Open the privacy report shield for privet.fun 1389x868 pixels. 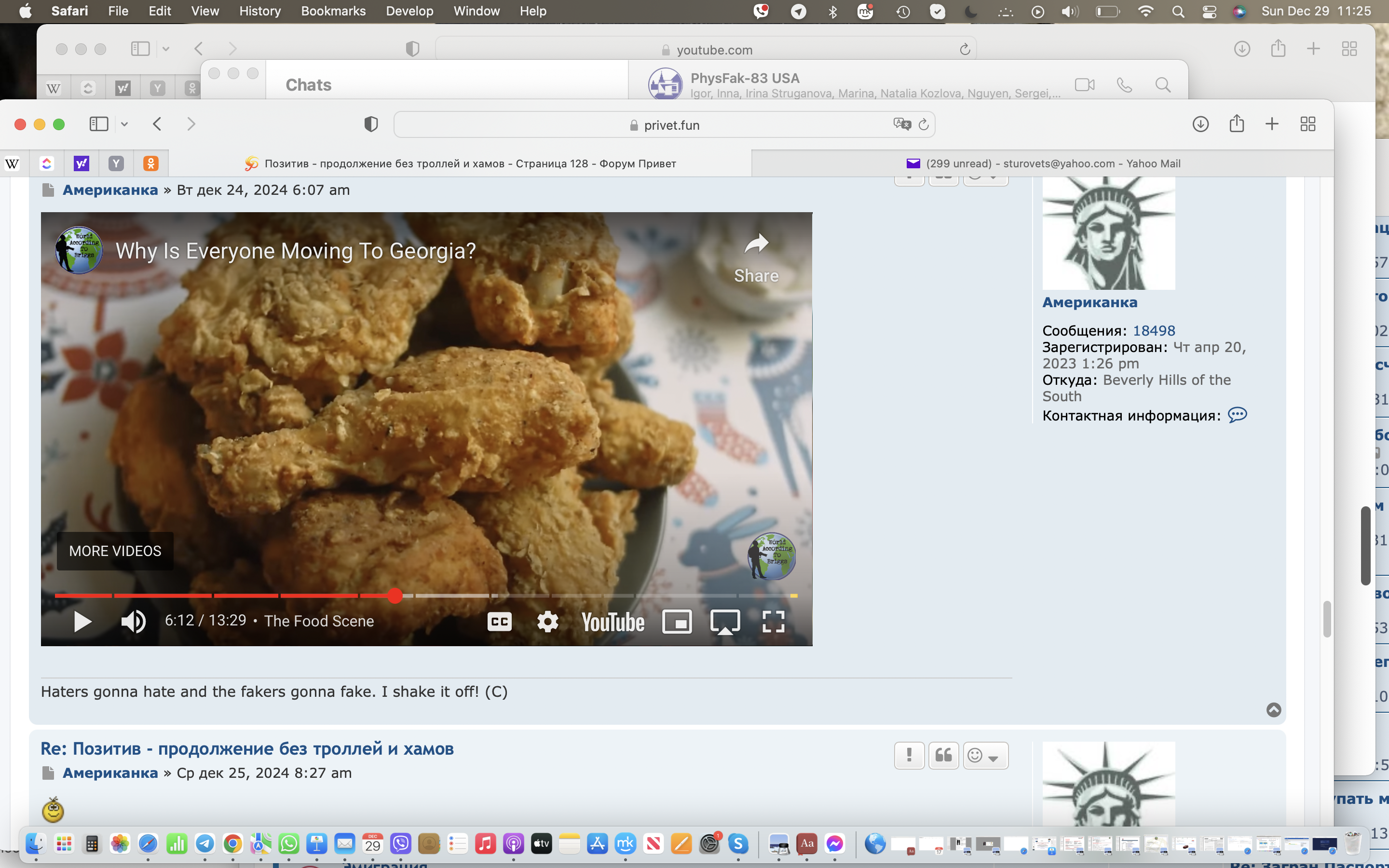(371, 124)
